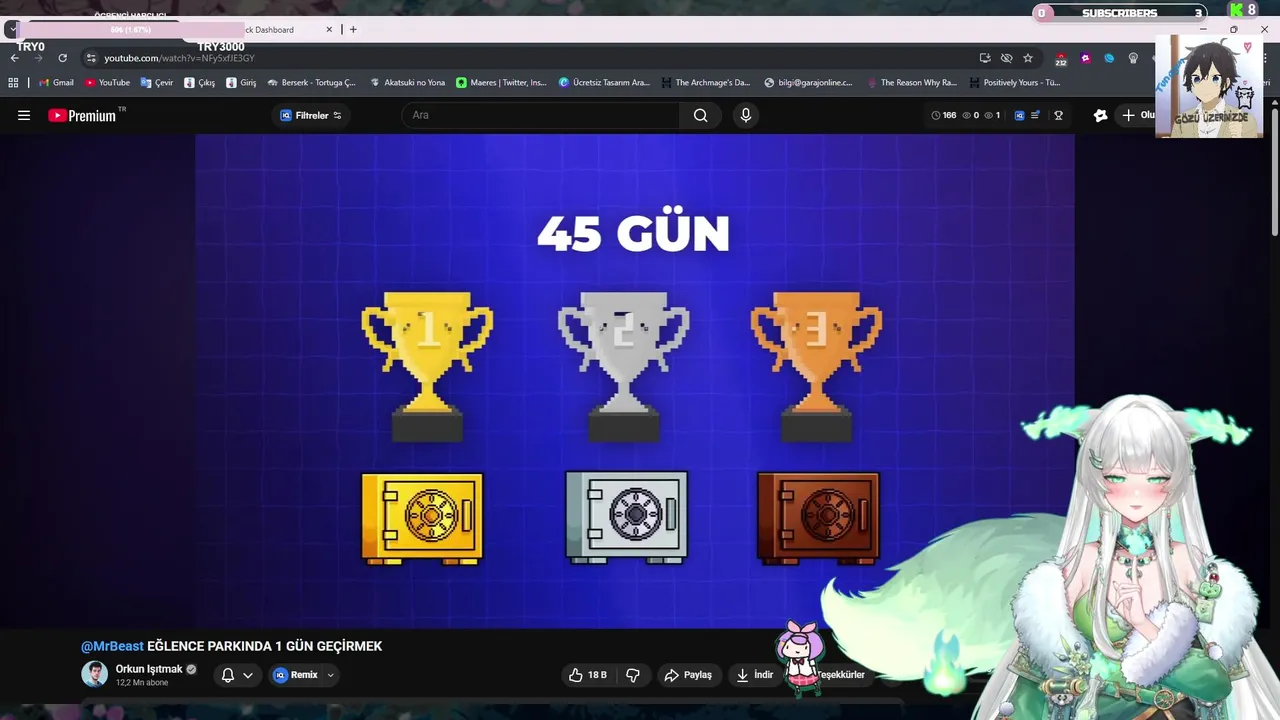Click the eye counter showing 1
Image resolution: width=1280 pixels, height=720 pixels.
point(992,115)
